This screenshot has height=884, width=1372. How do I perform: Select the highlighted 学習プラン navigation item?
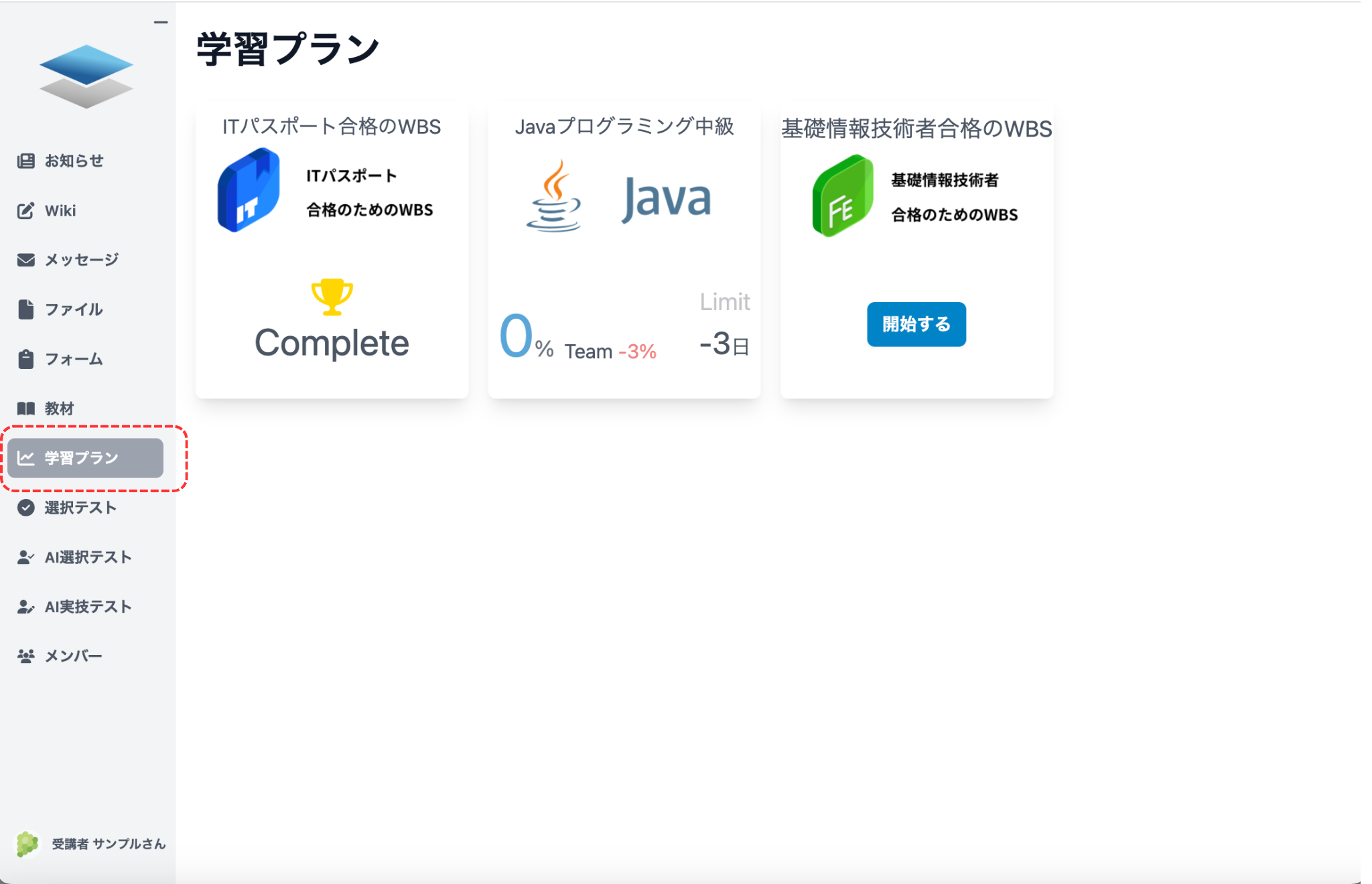pyautogui.click(x=85, y=458)
